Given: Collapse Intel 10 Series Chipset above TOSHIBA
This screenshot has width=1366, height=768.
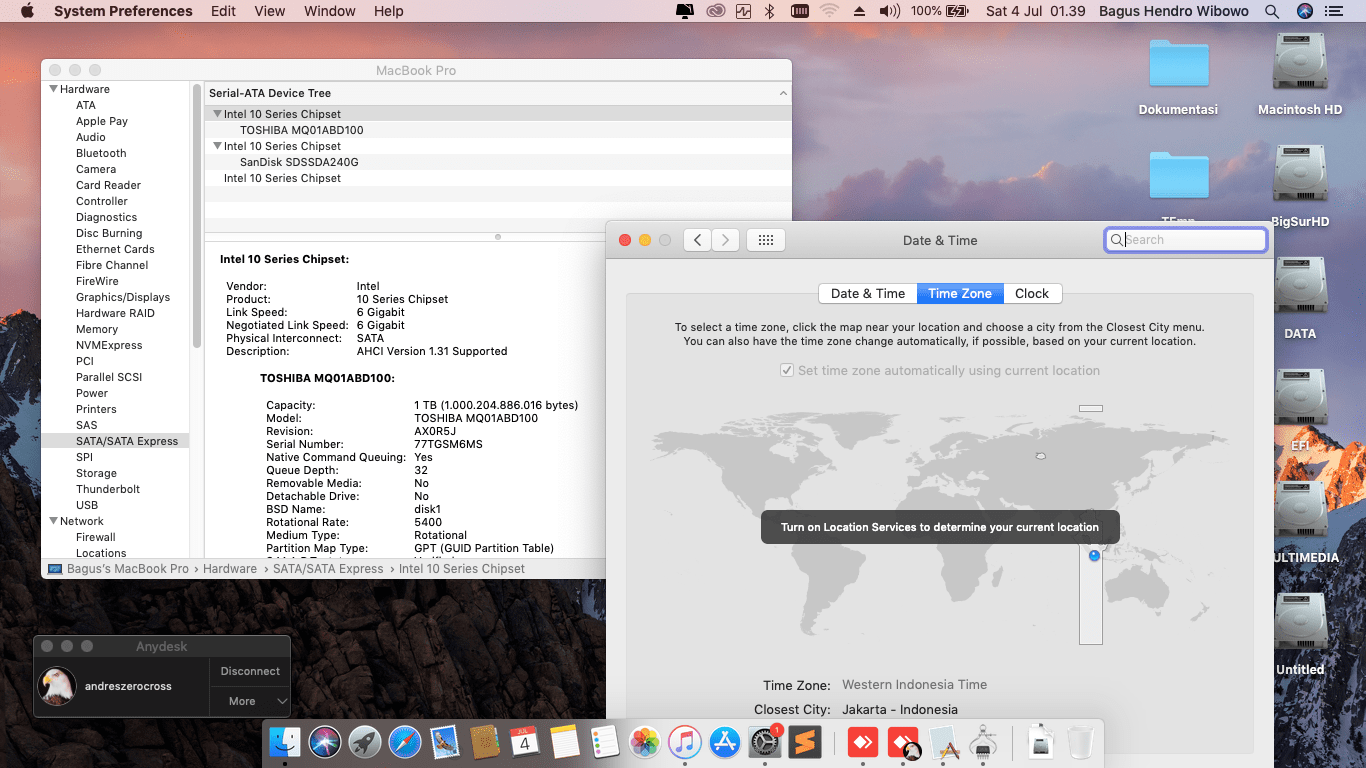Looking at the screenshot, I should (217, 114).
